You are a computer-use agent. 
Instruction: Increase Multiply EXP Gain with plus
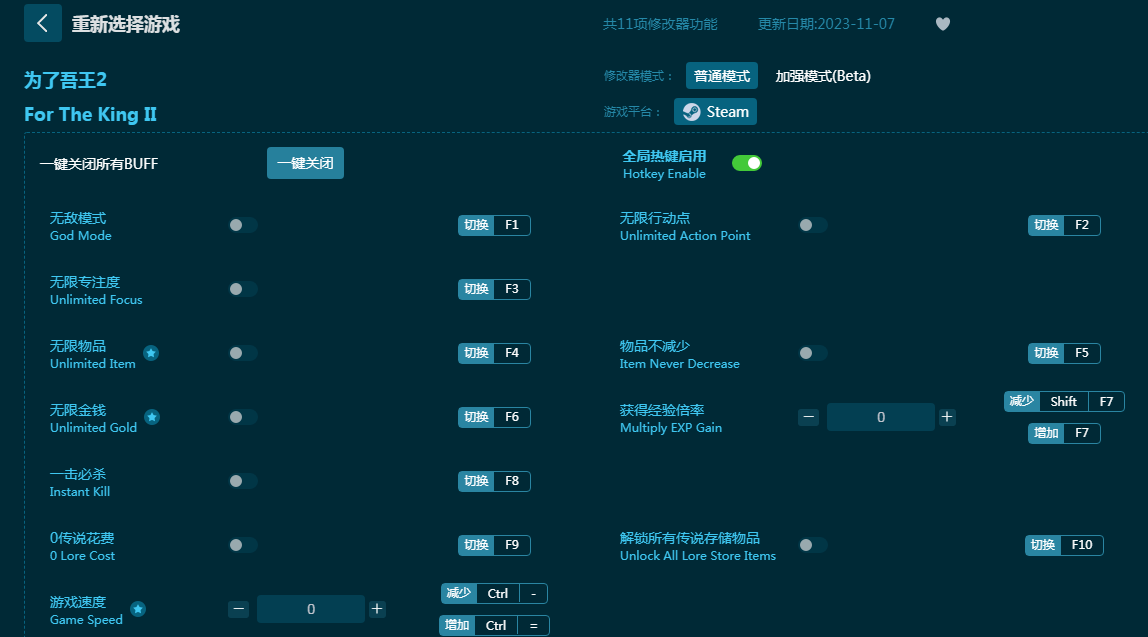947,417
